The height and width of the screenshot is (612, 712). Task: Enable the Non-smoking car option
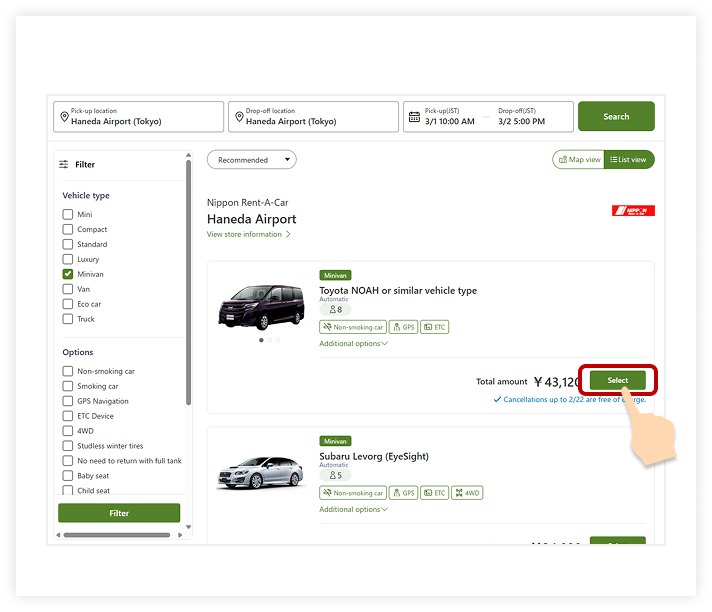tap(68, 371)
